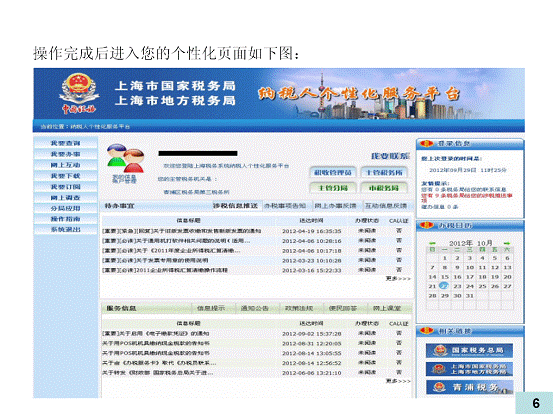Click 更多>>> under the 待办事宜 list
This screenshot has width=553, height=414.
point(398,279)
